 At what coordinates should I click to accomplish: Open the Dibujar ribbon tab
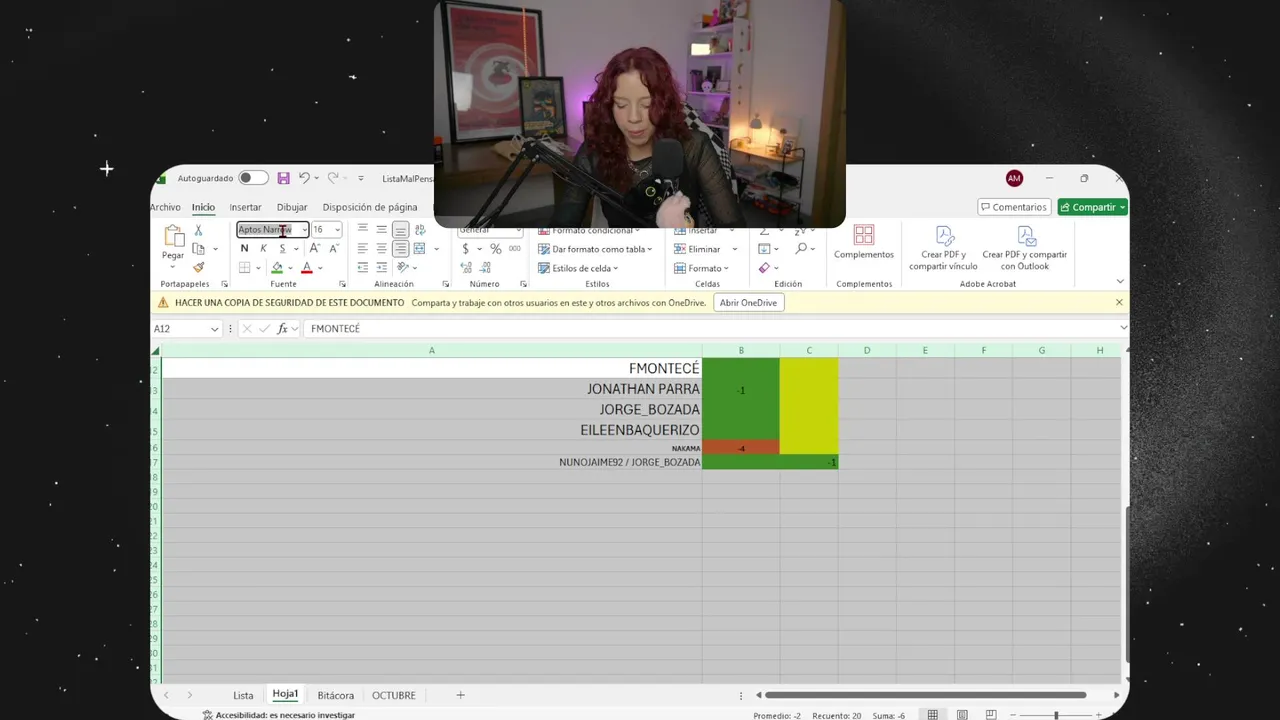[x=292, y=207]
